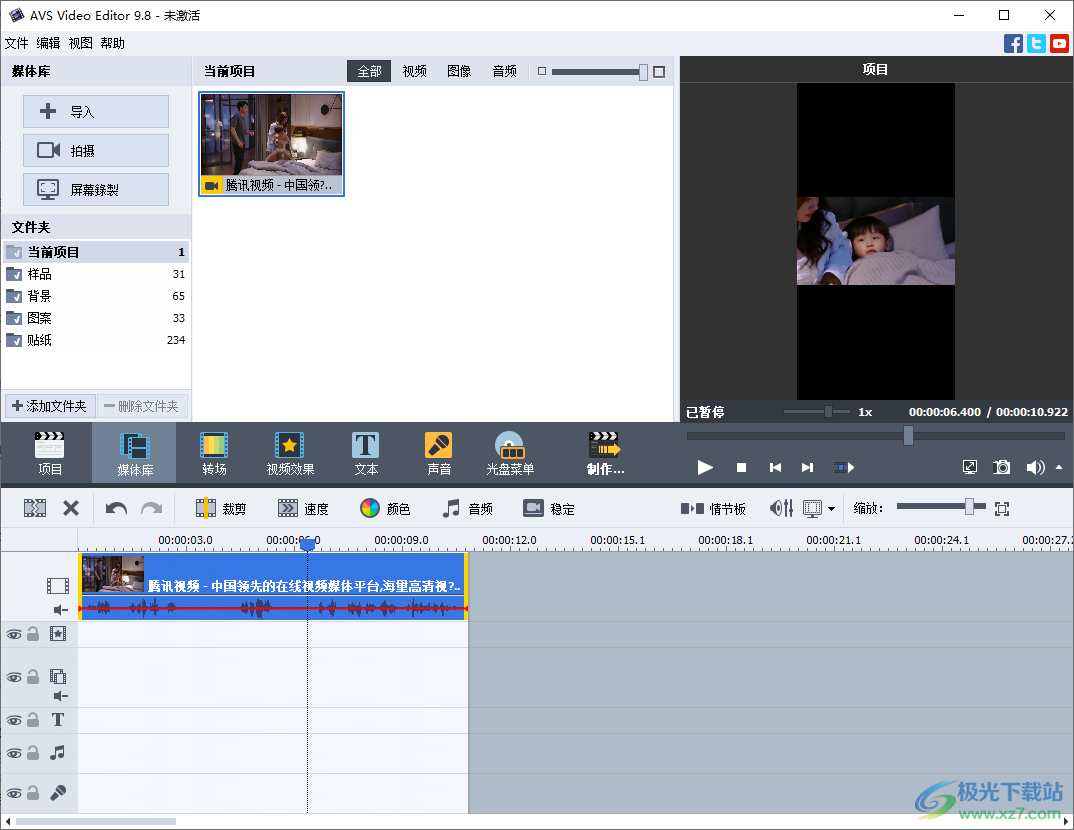Open the 速度 speed tool
This screenshot has height=830, width=1074.
pyautogui.click(x=303, y=508)
